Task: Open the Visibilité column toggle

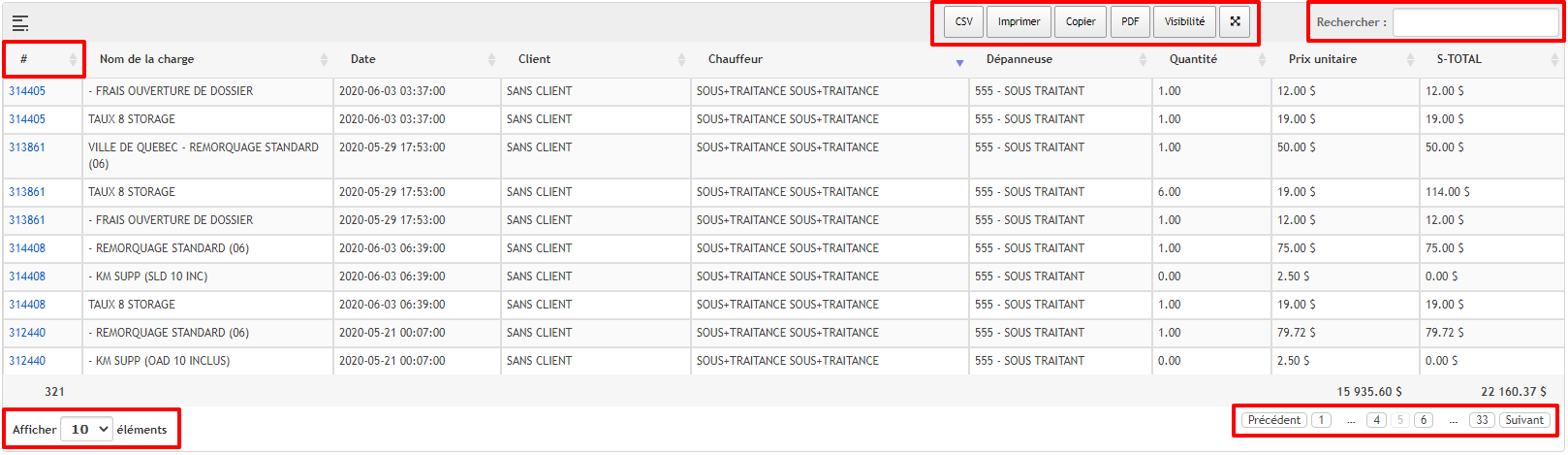Action: [x=1184, y=21]
